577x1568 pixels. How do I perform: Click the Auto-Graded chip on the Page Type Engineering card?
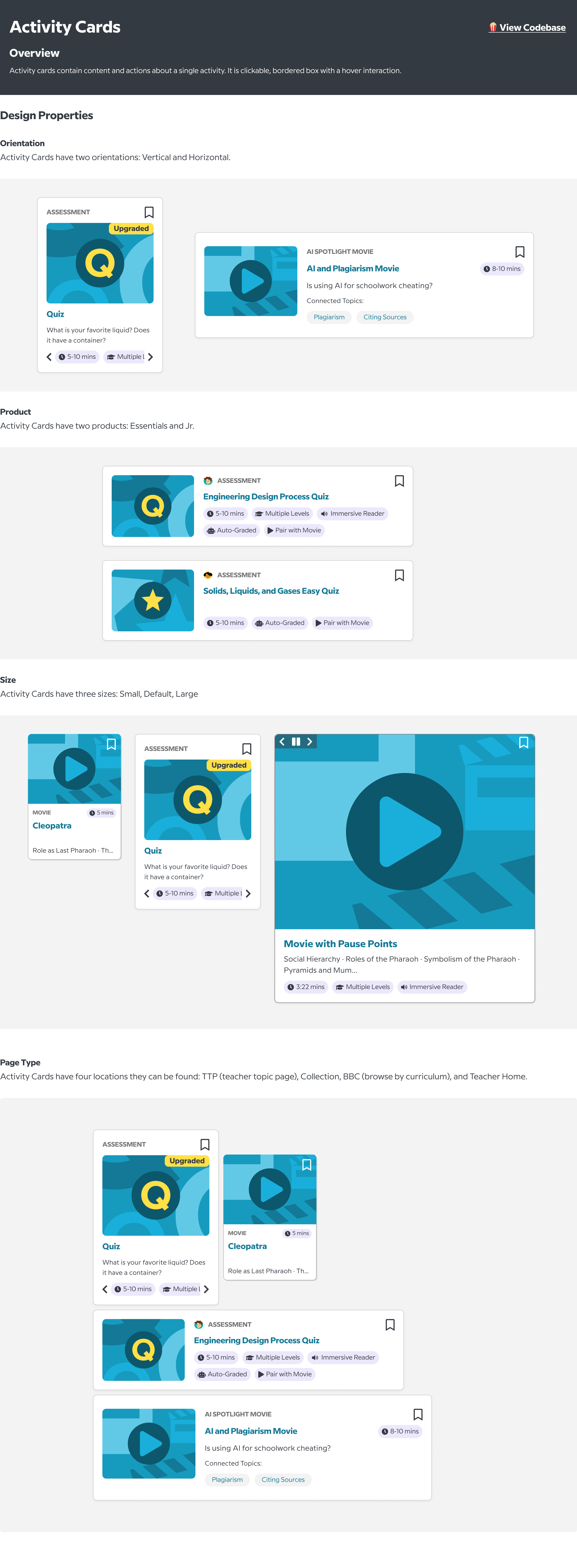click(223, 1374)
